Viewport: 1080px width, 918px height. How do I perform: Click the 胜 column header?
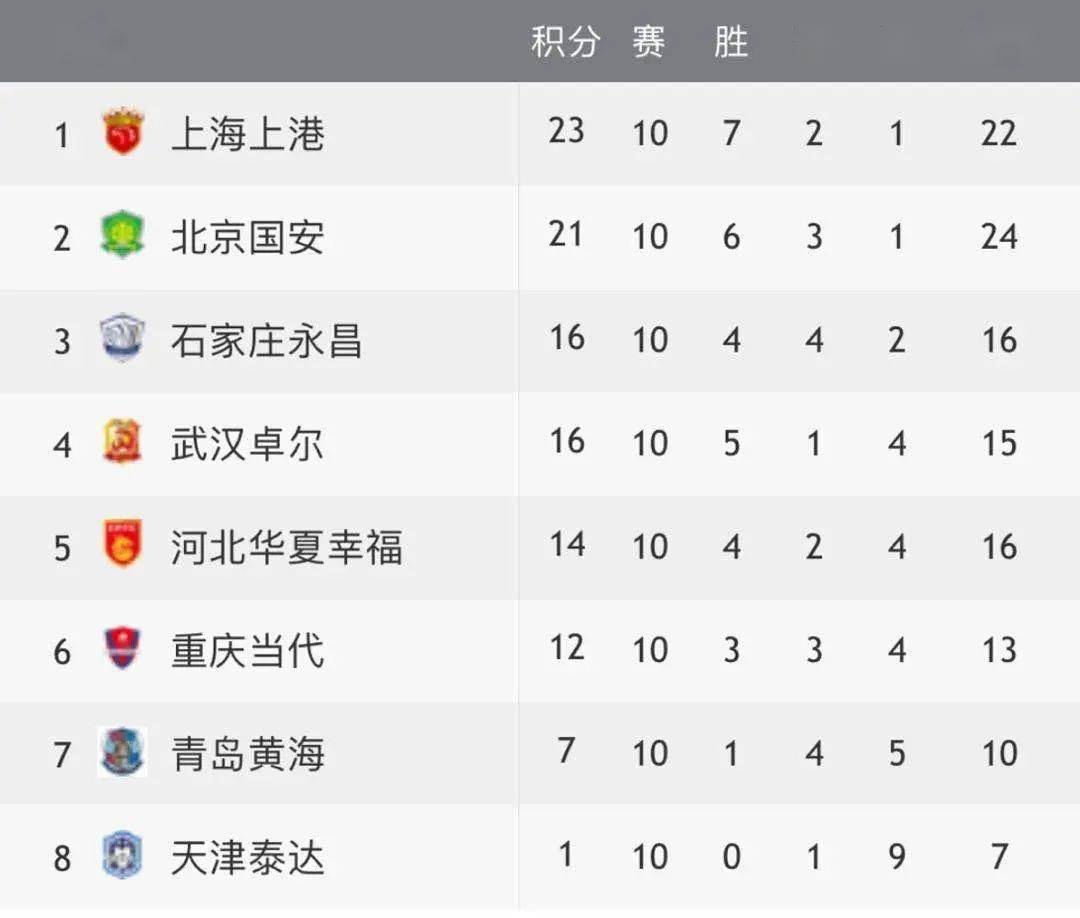point(731,41)
